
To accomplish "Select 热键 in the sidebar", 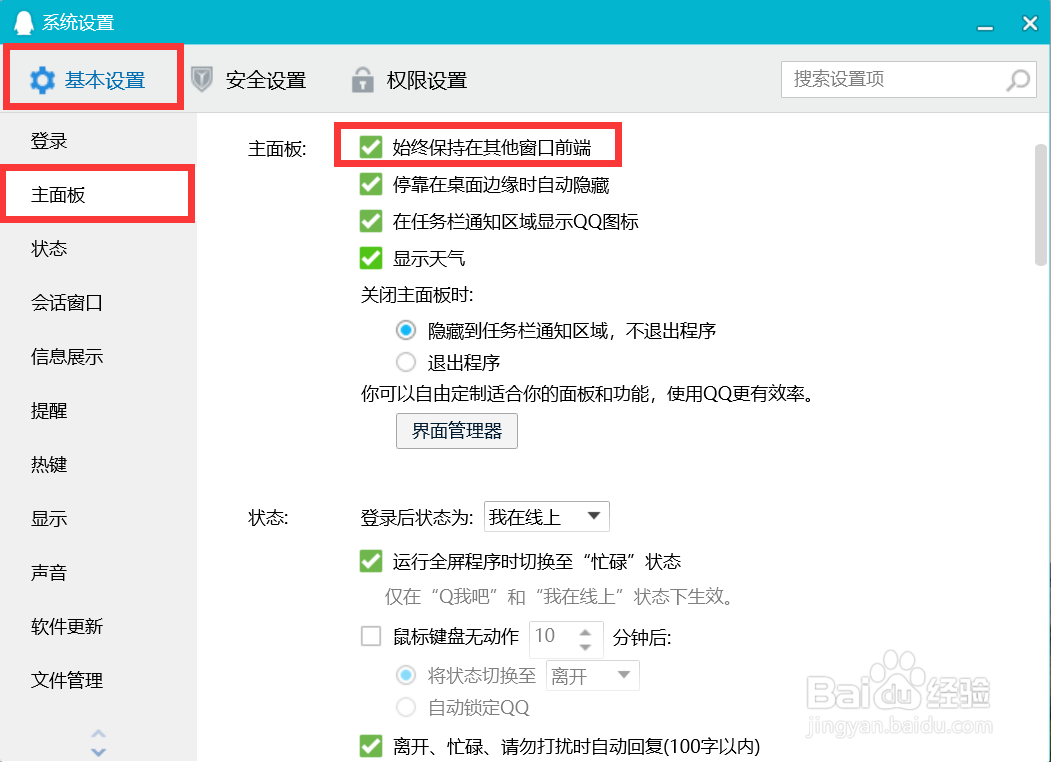I will pyautogui.click(x=99, y=464).
